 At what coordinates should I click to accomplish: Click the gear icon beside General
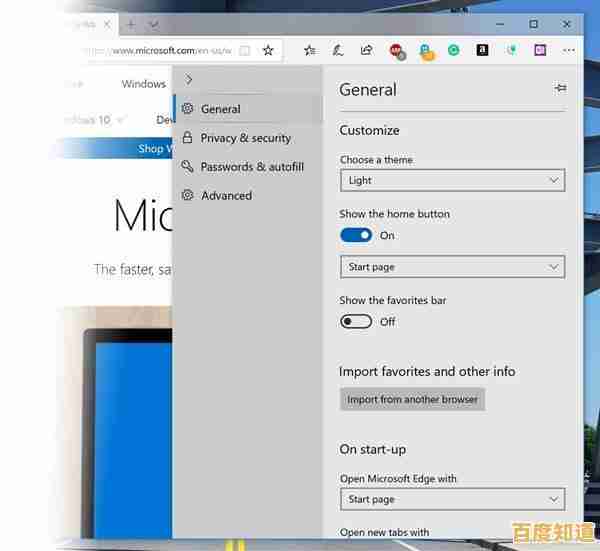pos(187,109)
